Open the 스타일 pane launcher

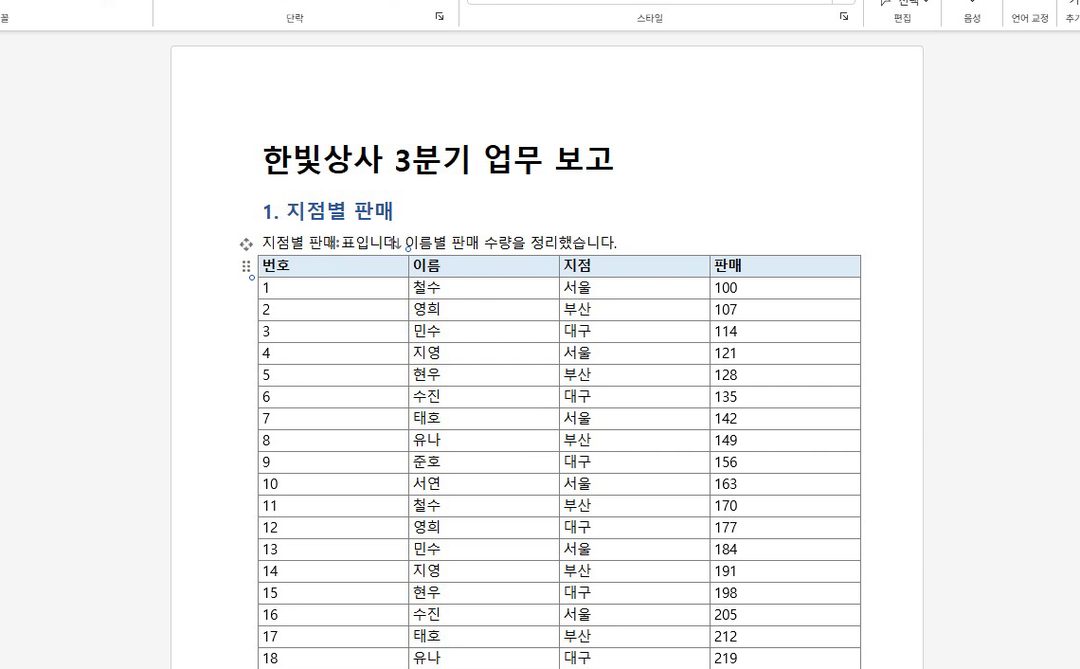click(844, 17)
